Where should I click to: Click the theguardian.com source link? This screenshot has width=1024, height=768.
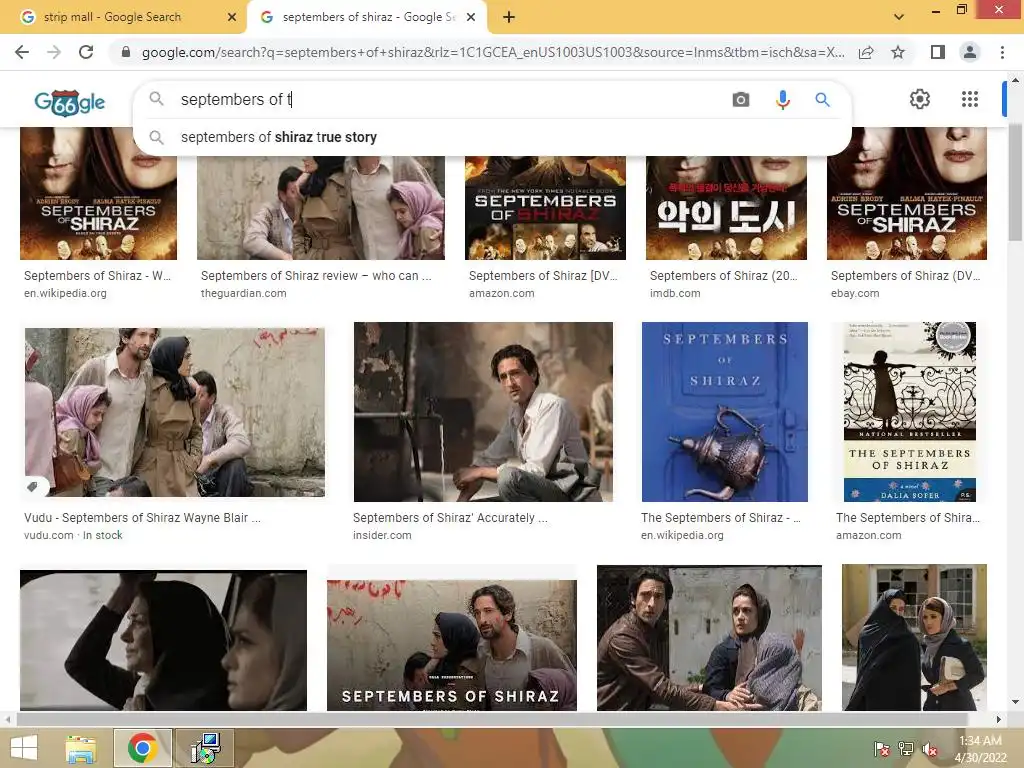point(244,293)
